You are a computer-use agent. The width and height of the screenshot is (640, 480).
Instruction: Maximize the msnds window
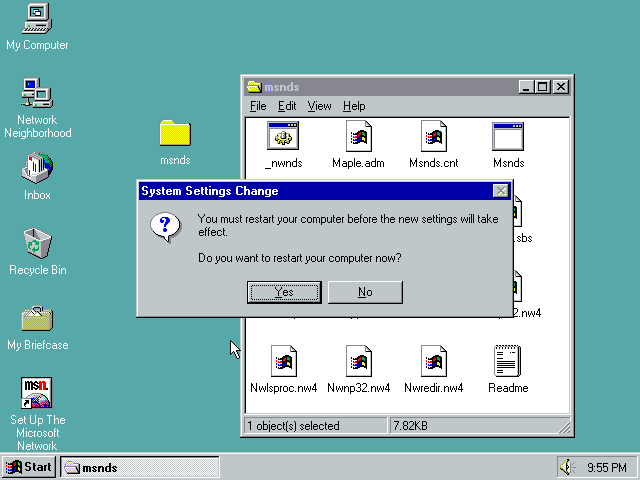[x=542, y=87]
